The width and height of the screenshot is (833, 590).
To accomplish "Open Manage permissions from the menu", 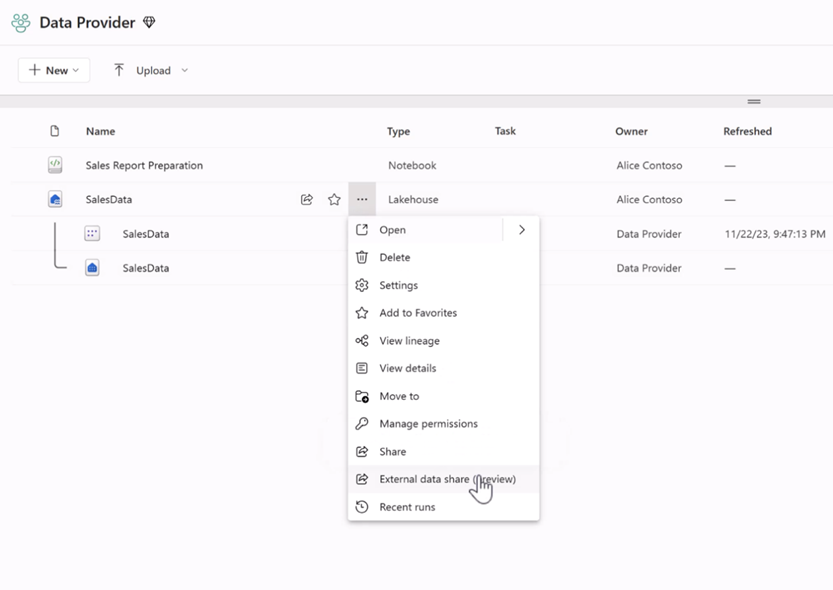I will pos(428,424).
